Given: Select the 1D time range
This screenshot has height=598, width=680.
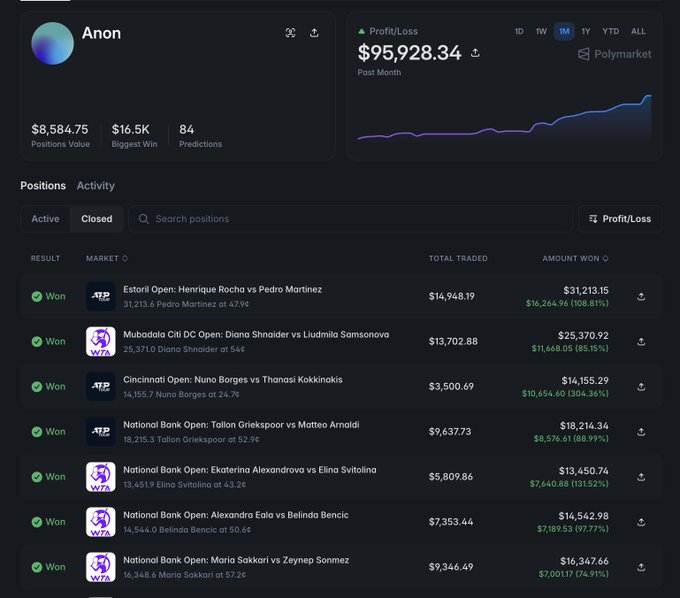Looking at the screenshot, I should [x=519, y=31].
